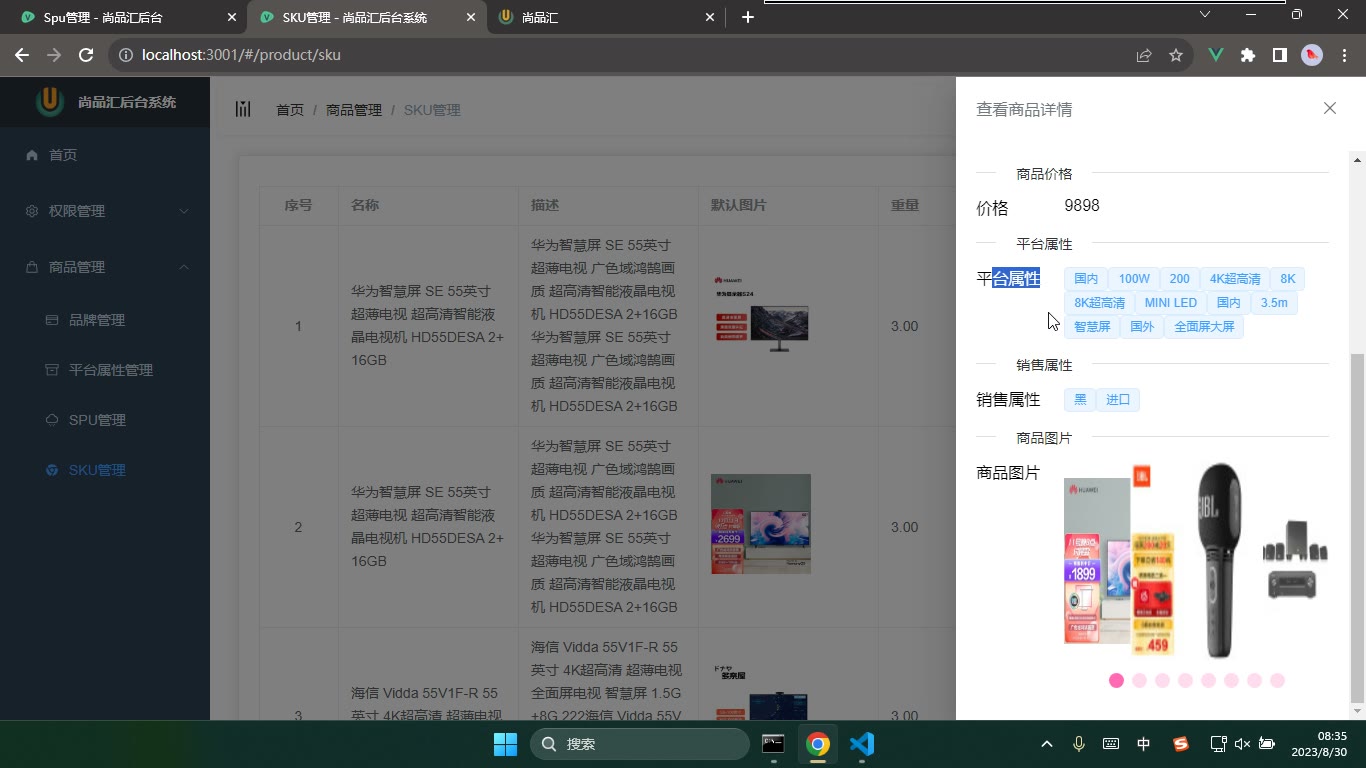
Task: Click the 进口 sale attribute tag
Action: click(x=1118, y=400)
